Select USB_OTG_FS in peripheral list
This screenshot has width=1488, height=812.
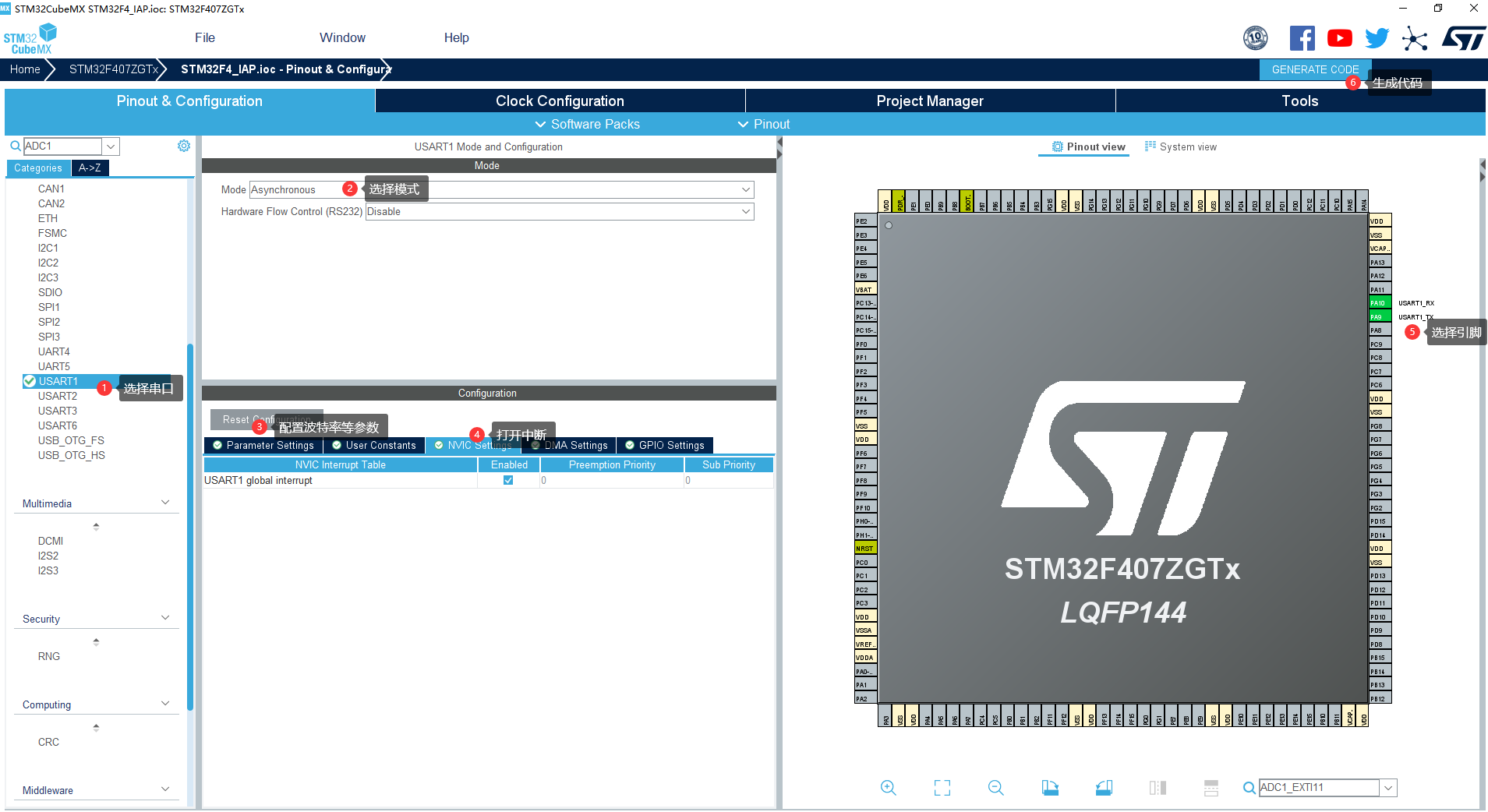[71, 440]
